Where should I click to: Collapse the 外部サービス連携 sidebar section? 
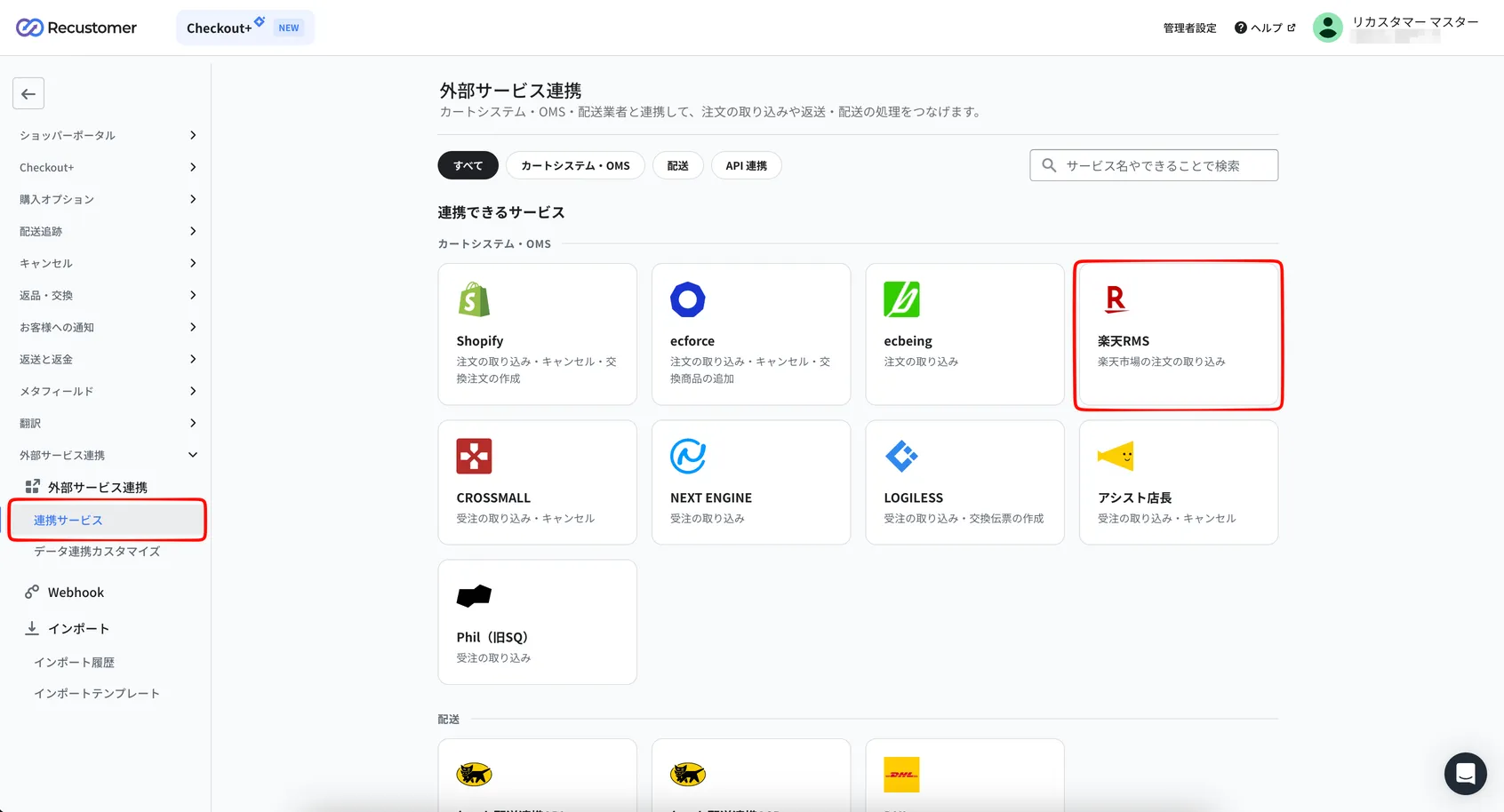[x=107, y=455]
